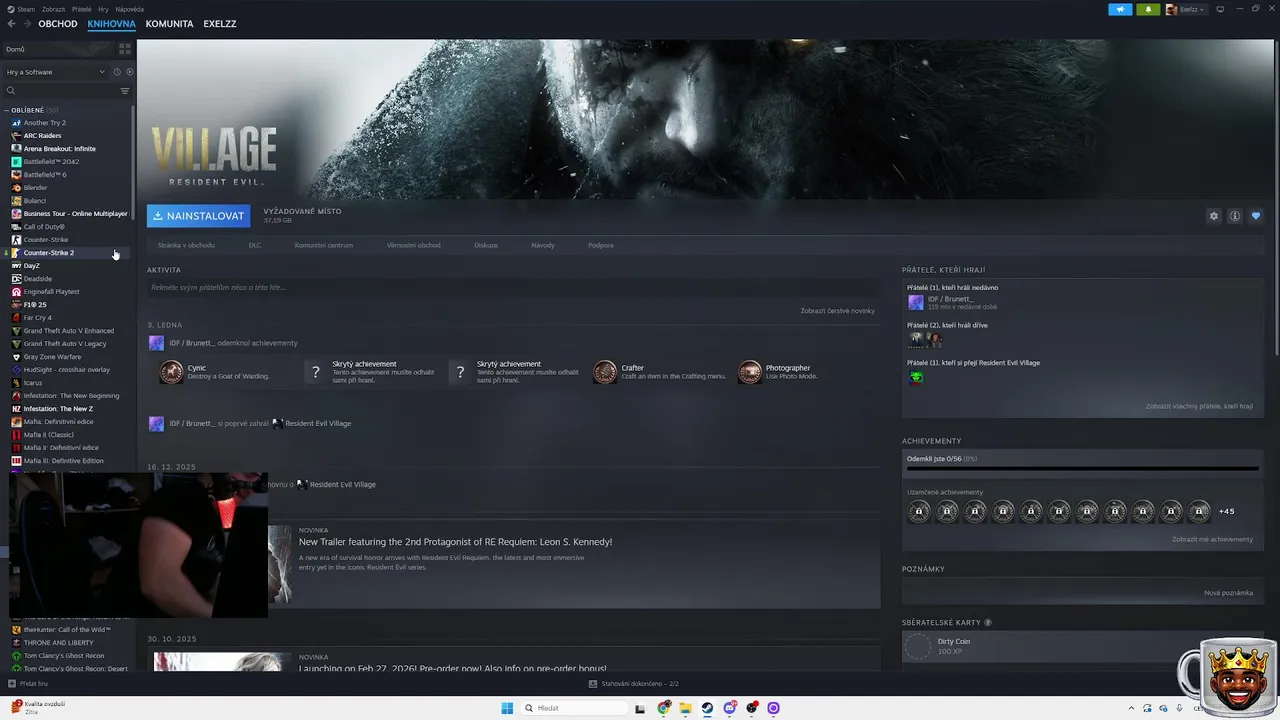Click the Windows taskbar search box
This screenshot has height=720, width=1280.
tap(575, 708)
